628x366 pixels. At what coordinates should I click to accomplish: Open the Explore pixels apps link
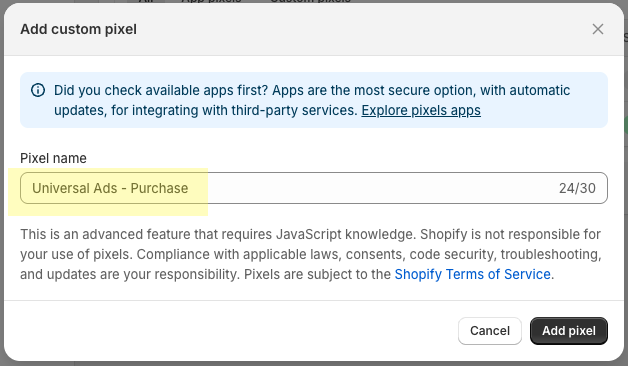coord(421,110)
